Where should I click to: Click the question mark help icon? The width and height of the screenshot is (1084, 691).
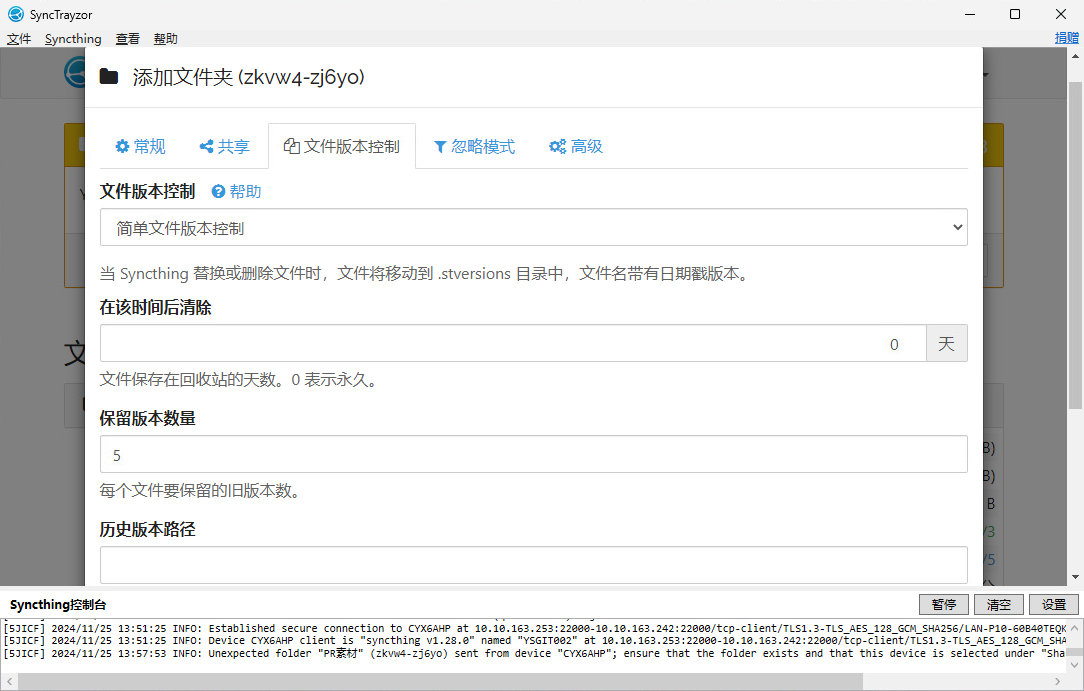(x=218, y=191)
